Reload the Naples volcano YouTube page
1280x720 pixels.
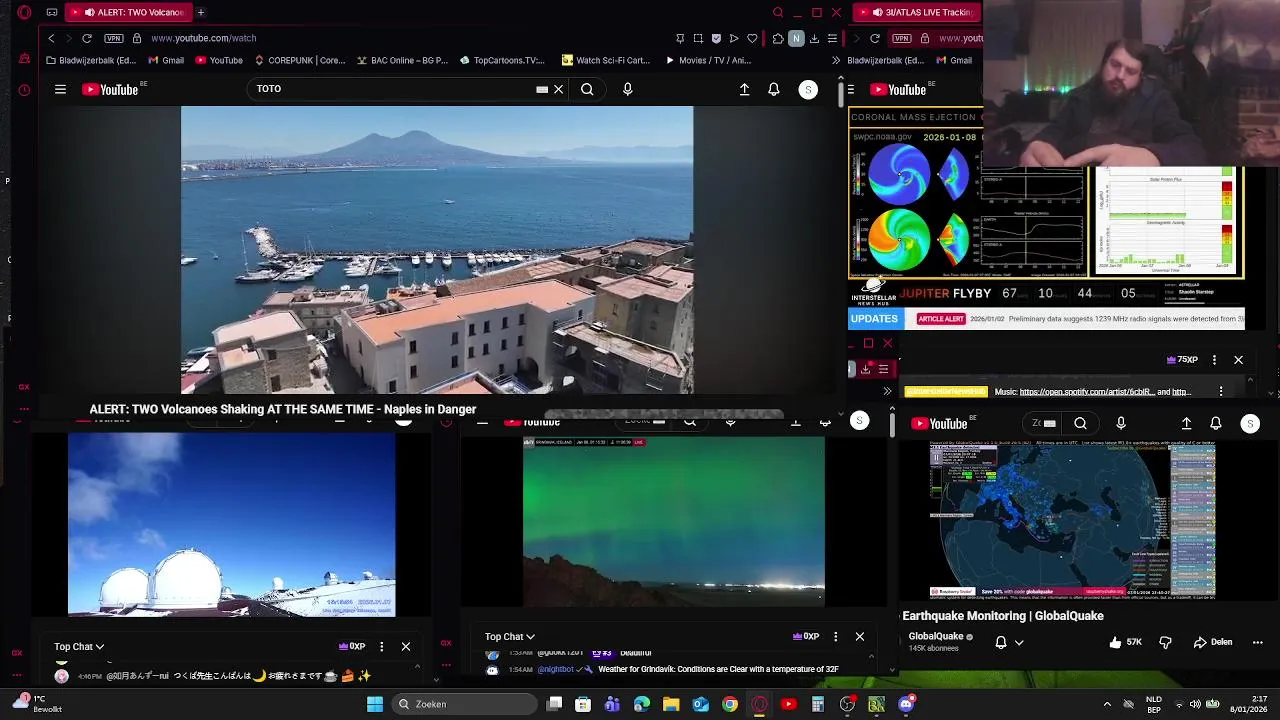tap(87, 38)
